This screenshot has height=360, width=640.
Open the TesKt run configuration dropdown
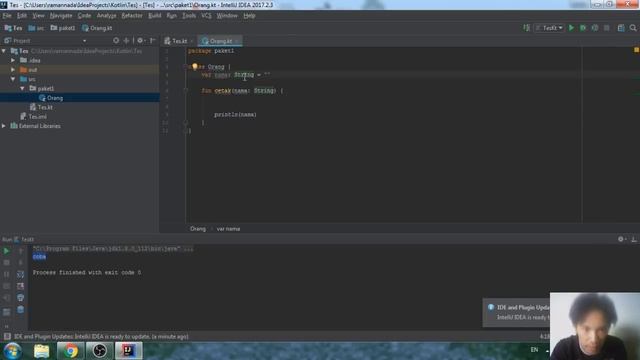tap(549, 28)
